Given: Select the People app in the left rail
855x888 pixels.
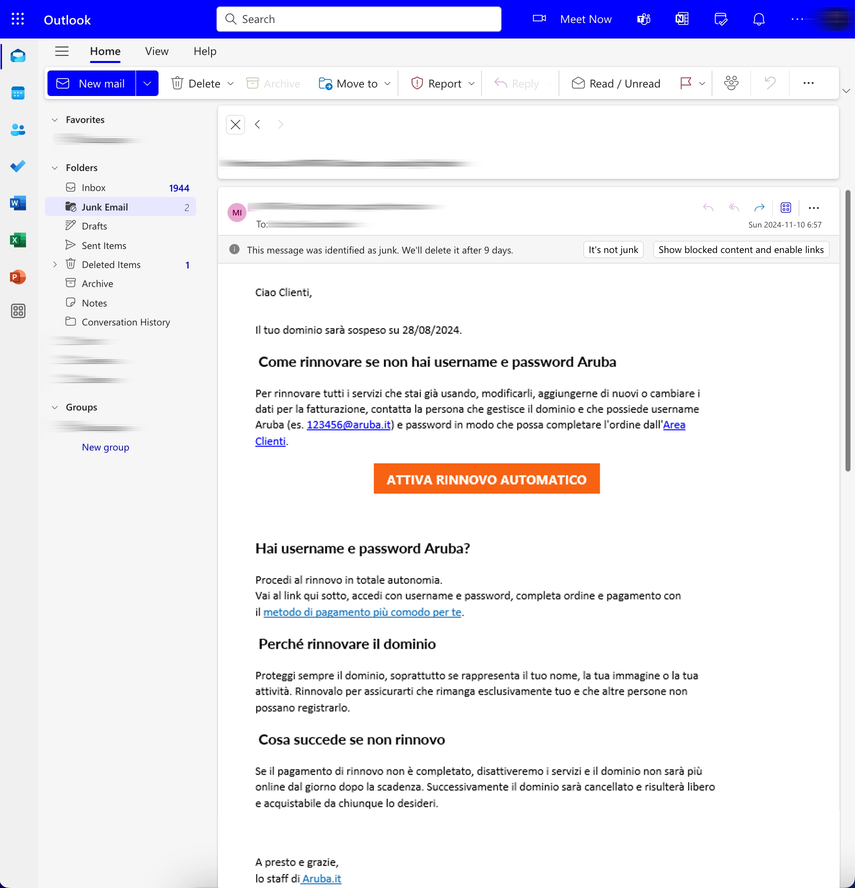Looking at the screenshot, I should tap(17, 129).
